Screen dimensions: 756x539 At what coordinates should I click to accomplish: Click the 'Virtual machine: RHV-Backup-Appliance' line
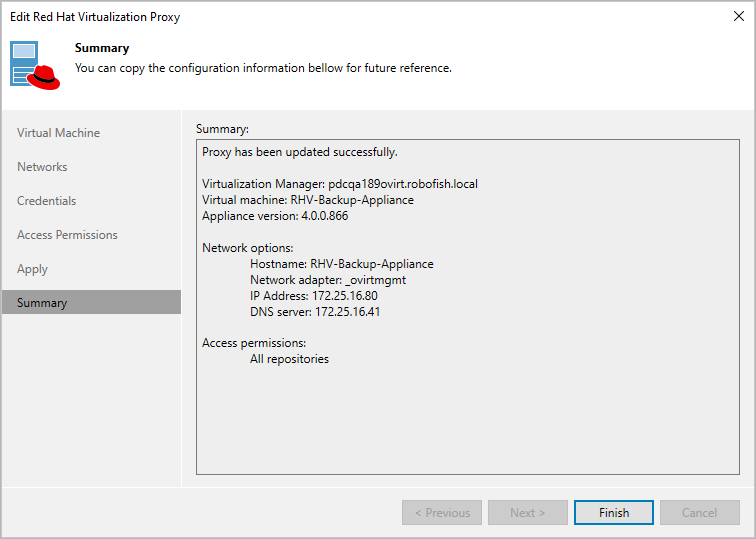click(308, 200)
